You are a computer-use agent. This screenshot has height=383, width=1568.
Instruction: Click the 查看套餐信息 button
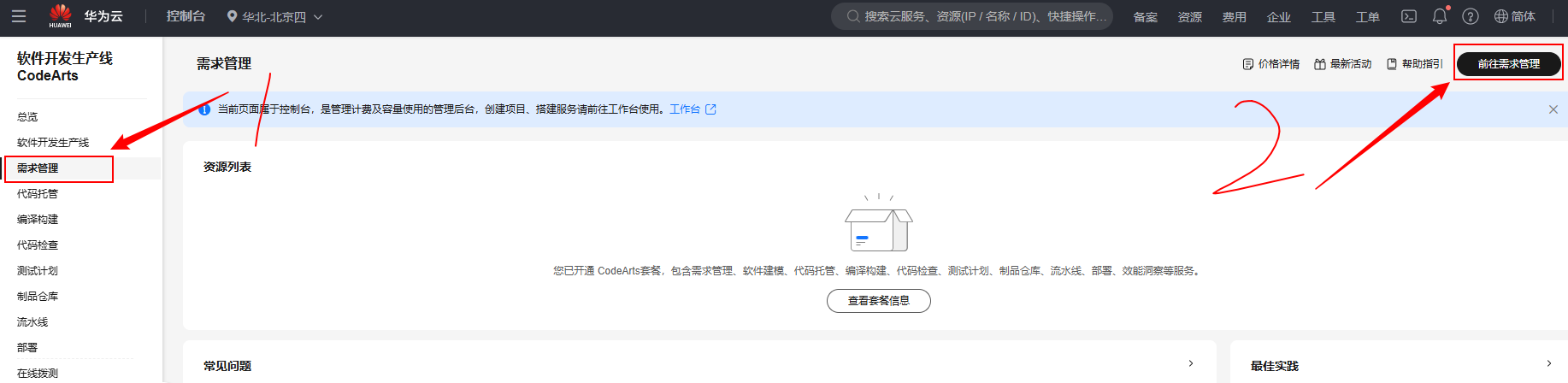878,301
